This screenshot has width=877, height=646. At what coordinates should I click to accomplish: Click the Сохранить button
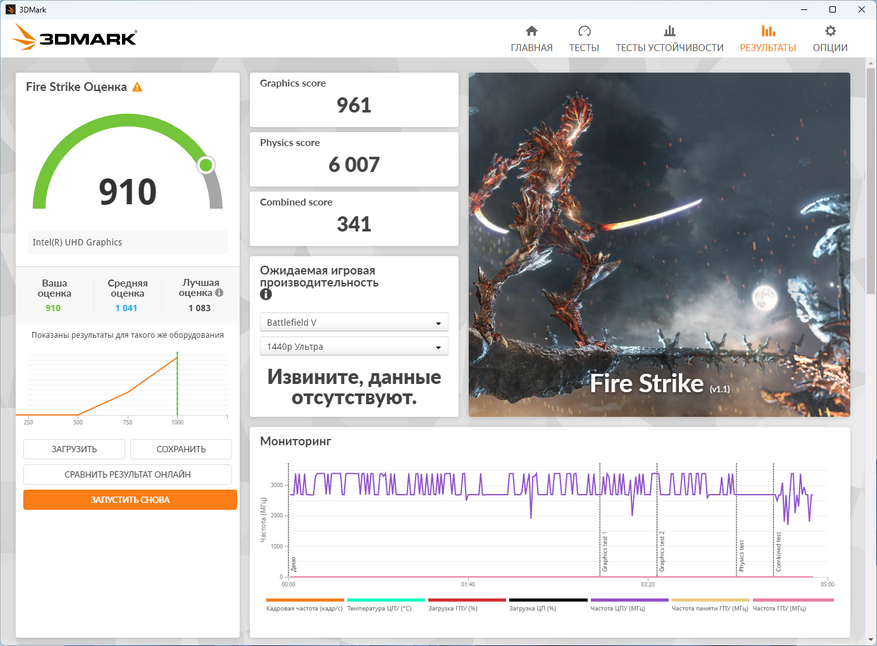click(181, 449)
